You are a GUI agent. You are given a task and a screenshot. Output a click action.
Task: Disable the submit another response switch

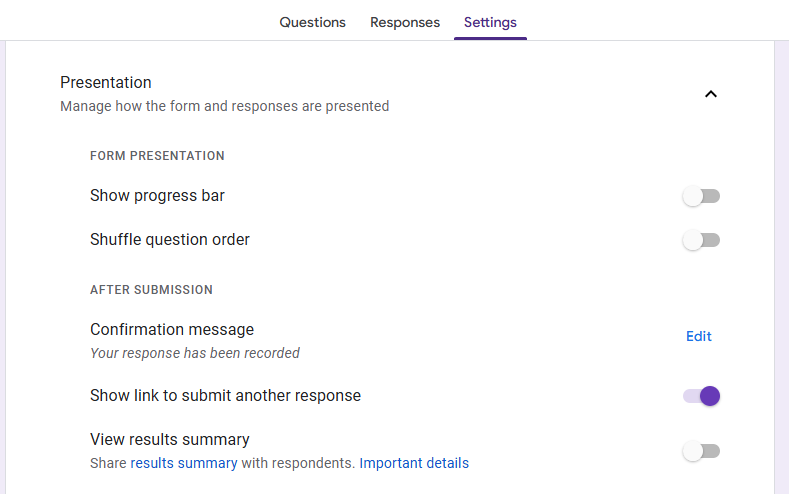[x=701, y=396]
